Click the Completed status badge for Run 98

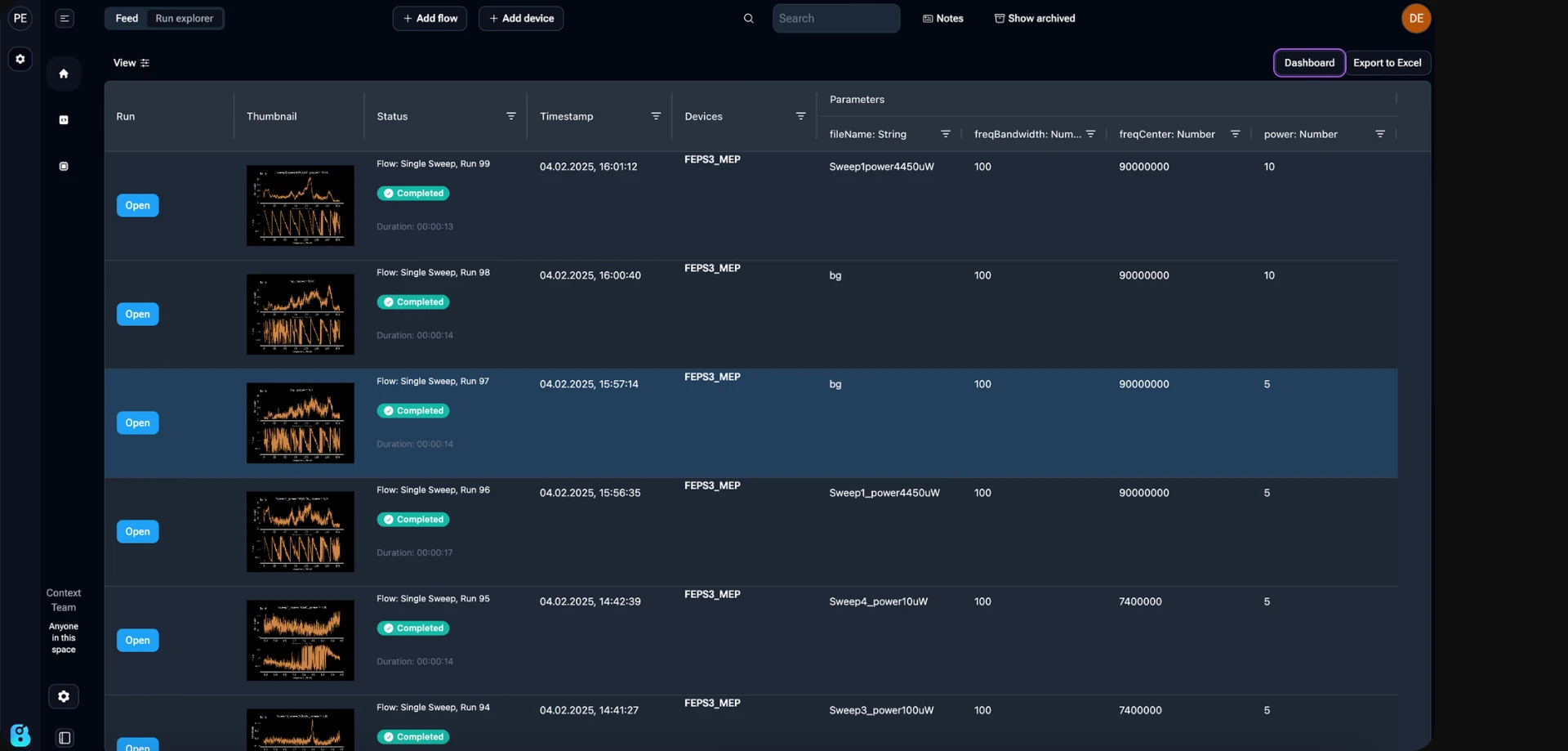point(413,302)
